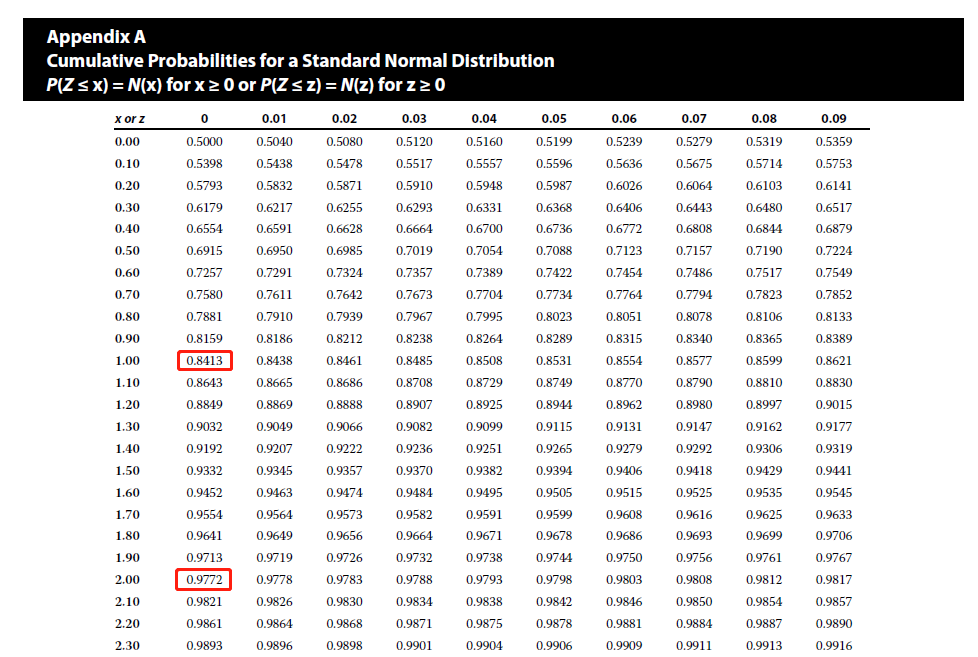Select the 0.9916 value in the last row
978x657 pixels.
click(x=834, y=646)
